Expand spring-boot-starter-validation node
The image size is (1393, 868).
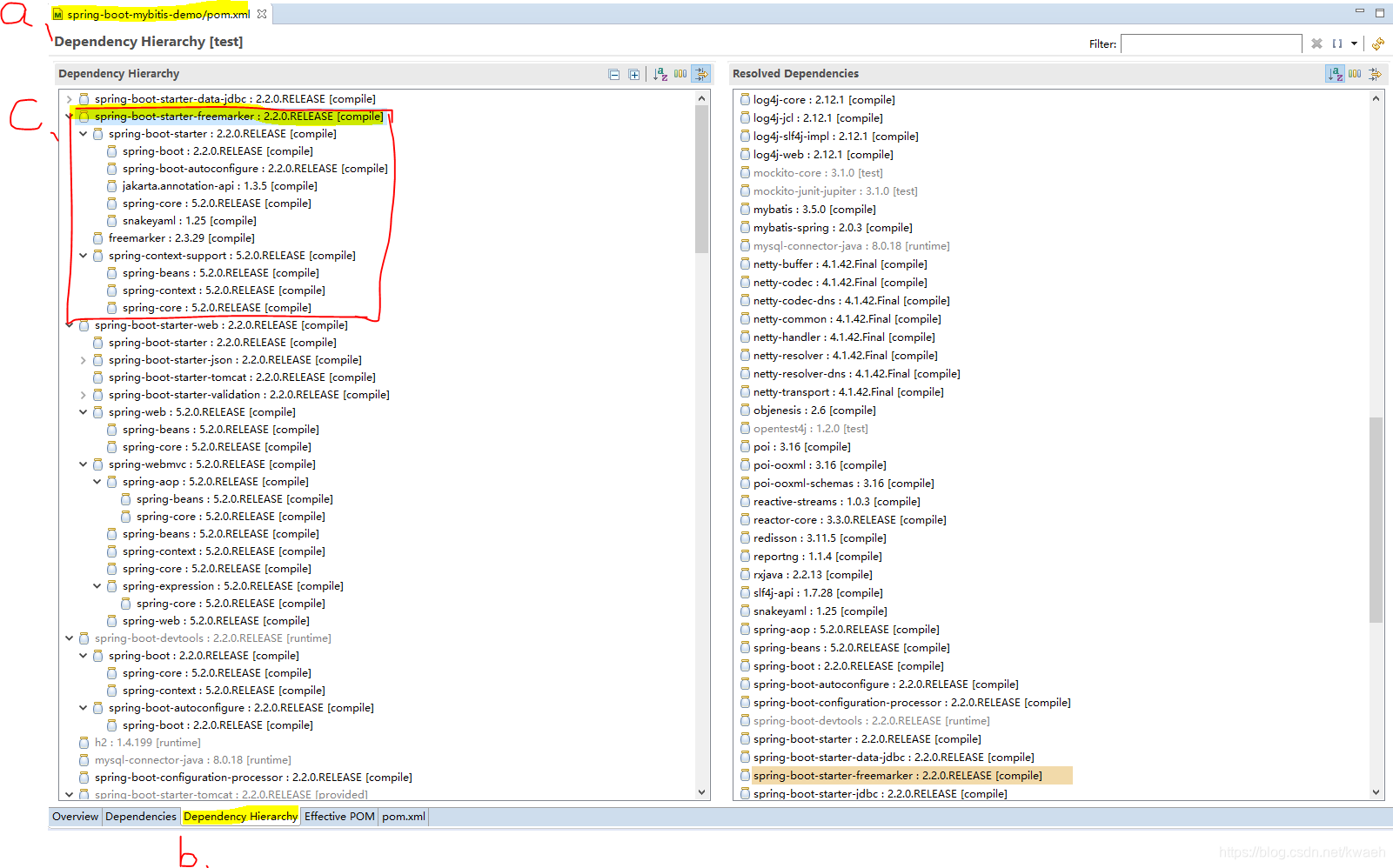coord(84,395)
